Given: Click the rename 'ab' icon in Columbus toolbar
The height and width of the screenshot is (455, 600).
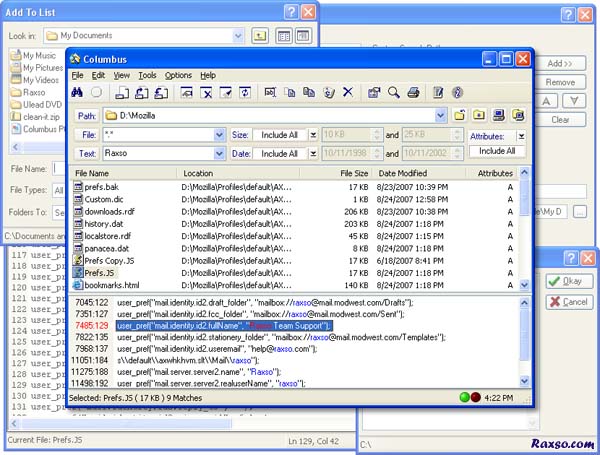Looking at the screenshot, I should coord(270,92).
